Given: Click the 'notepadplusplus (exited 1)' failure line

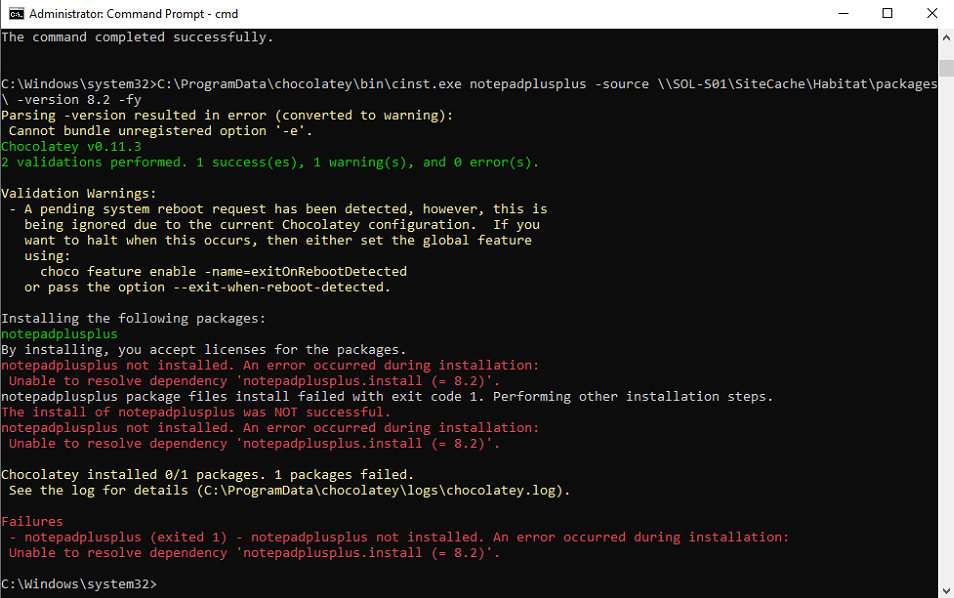Looking at the screenshot, I should pyautogui.click(x=399, y=537).
